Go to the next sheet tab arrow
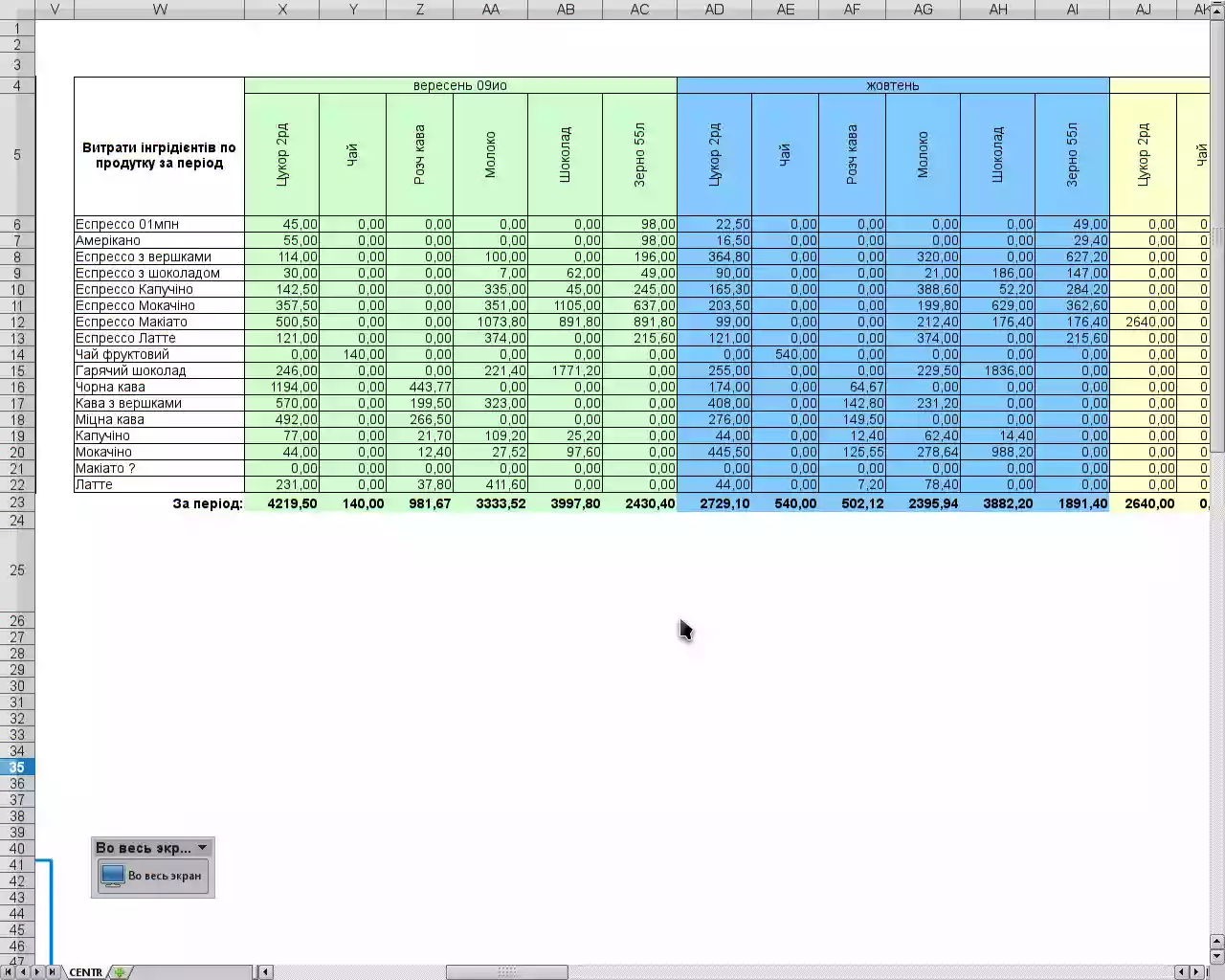 [x=37, y=972]
